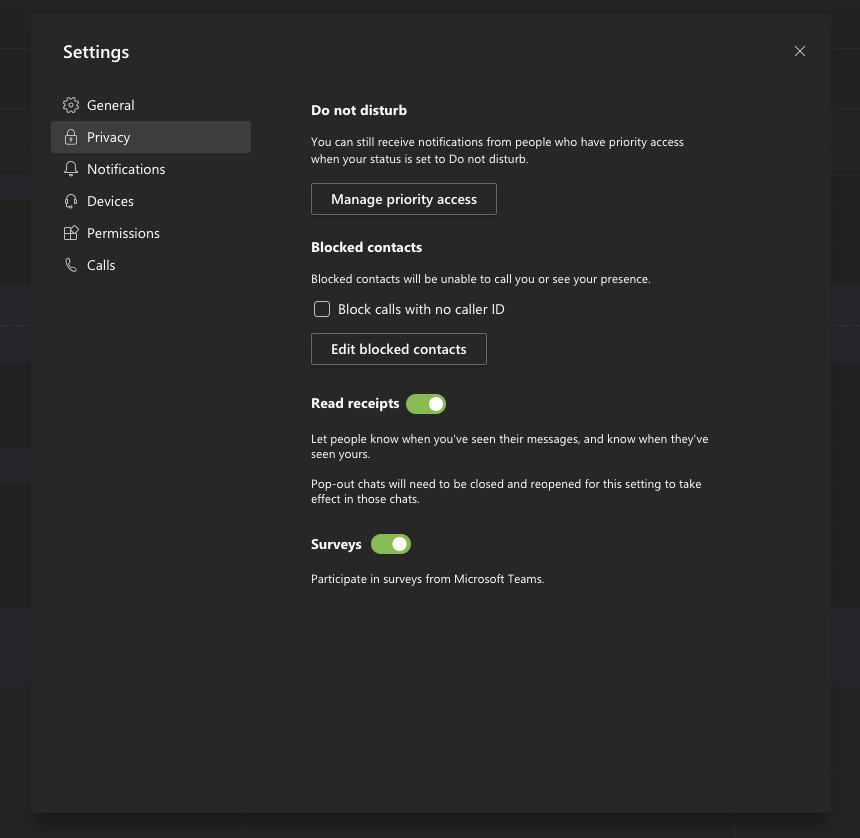Click the headset icon for Devices
The width and height of the screenshot is (860, 838).
click(71, 201)
